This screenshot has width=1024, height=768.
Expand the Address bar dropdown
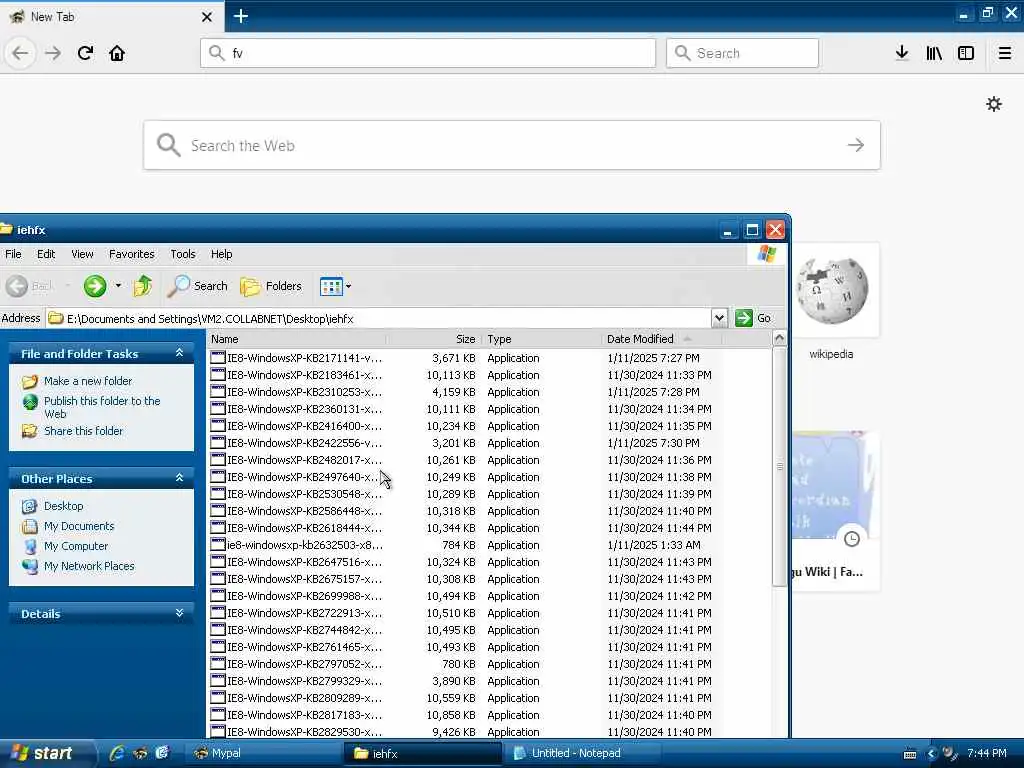(x=719, y=318)
